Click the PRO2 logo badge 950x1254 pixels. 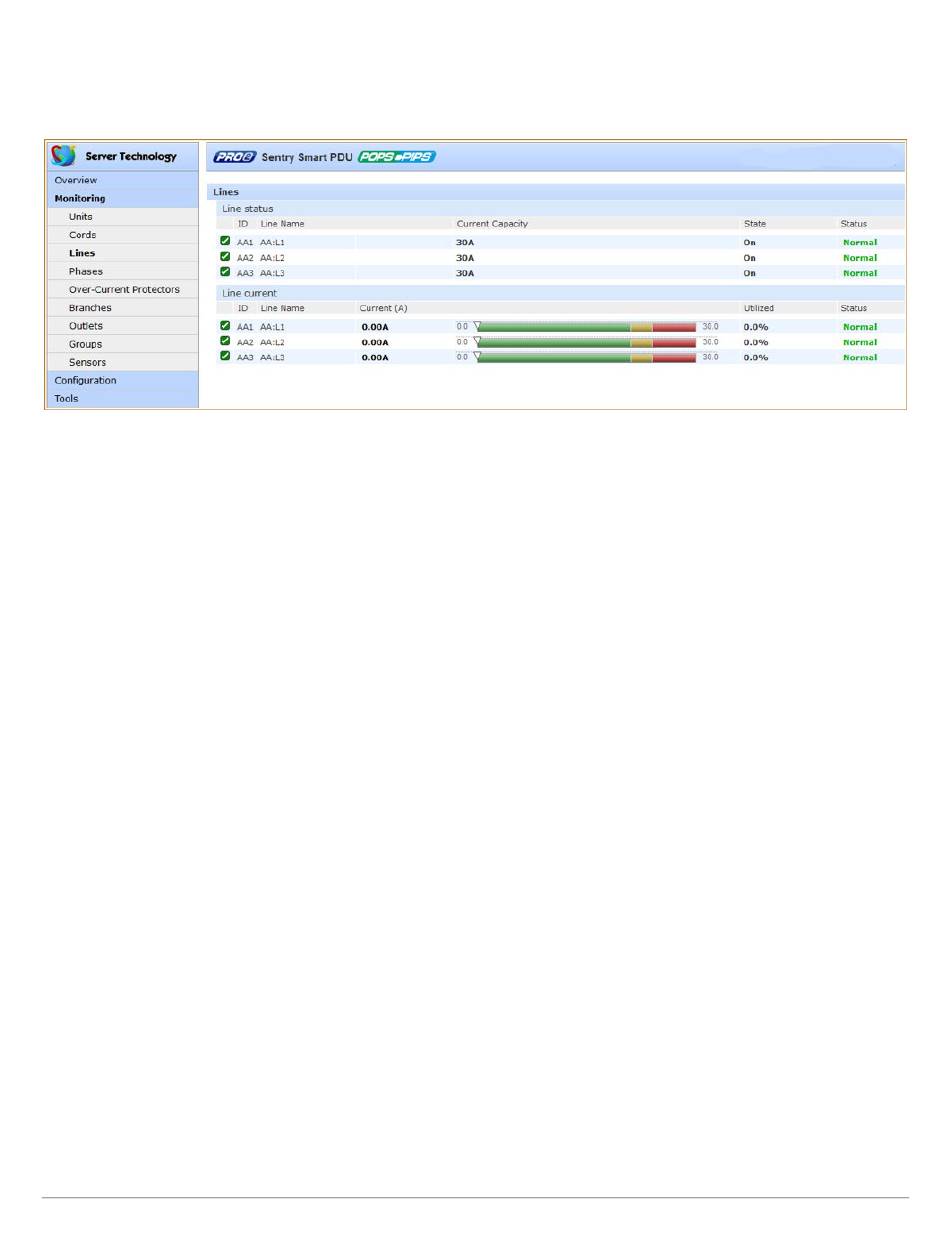coord(235,157)
